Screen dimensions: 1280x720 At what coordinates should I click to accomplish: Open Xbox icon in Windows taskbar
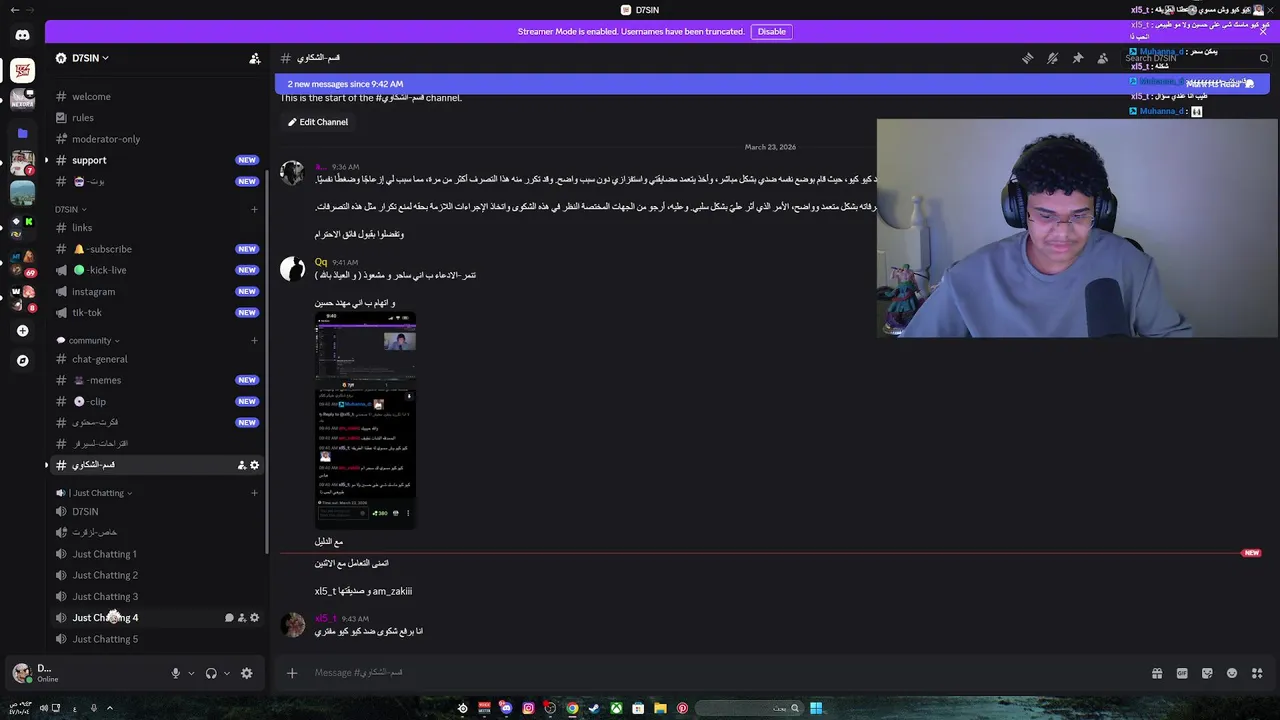pyautogui.click(x=616, y=708)
